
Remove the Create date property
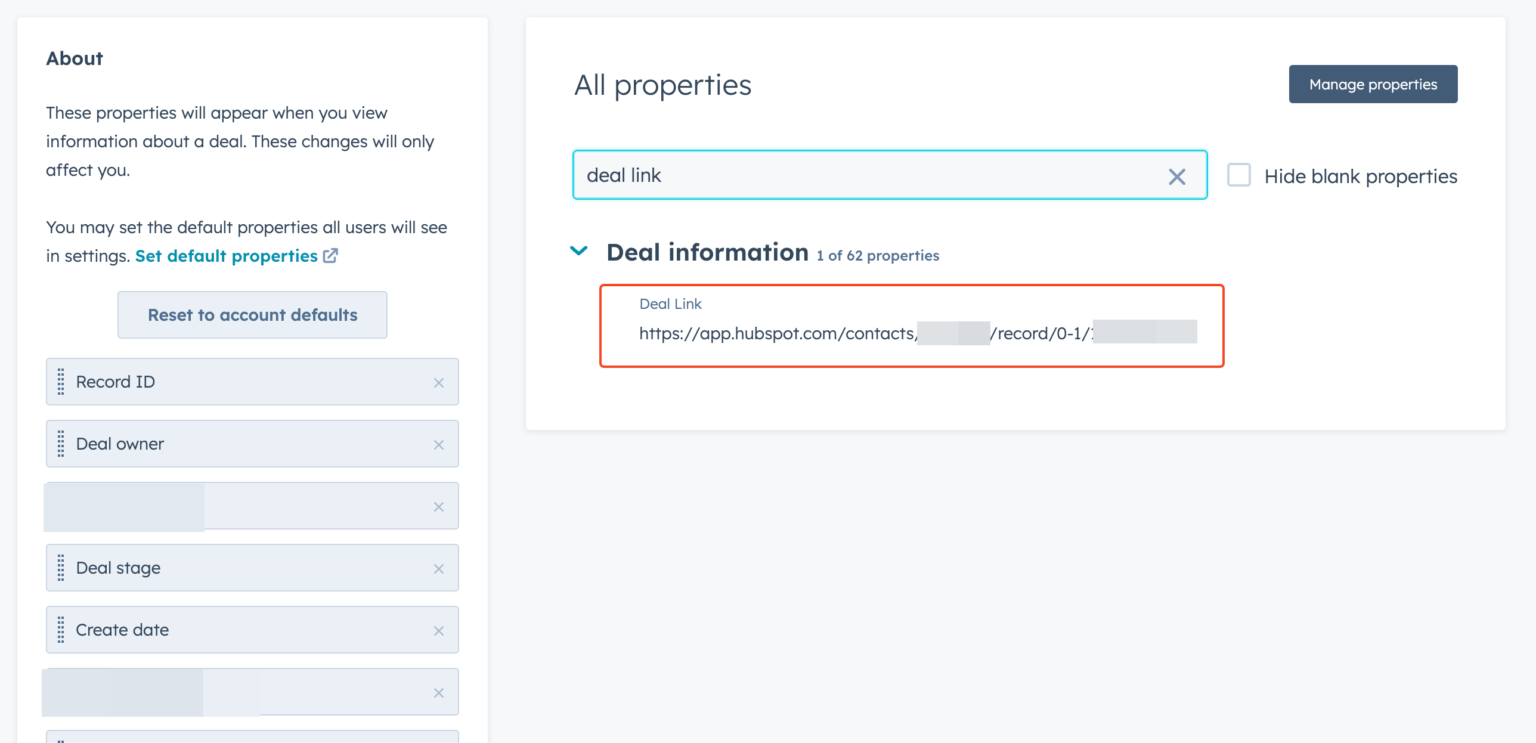(438, 630)
